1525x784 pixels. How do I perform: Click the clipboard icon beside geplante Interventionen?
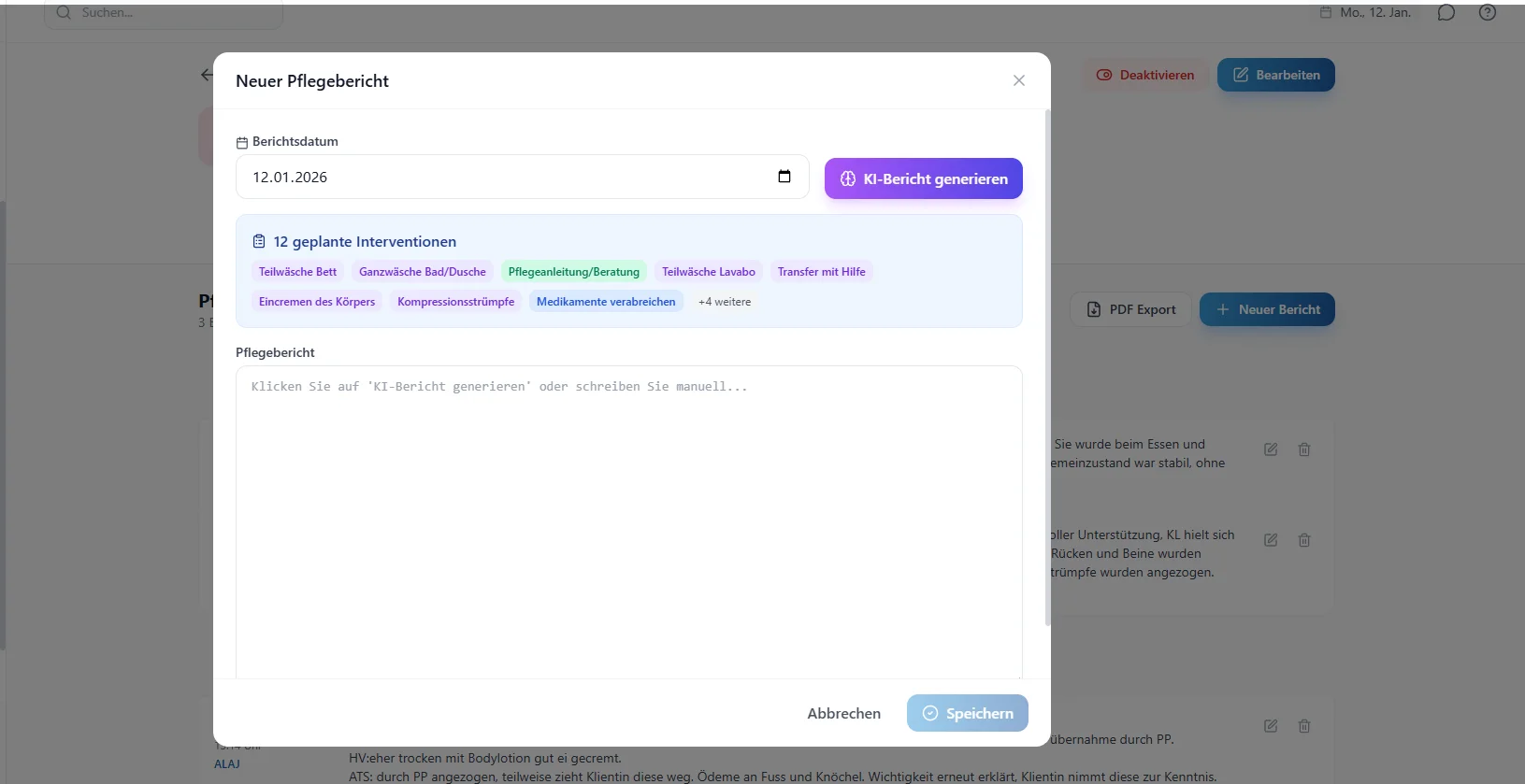(259, 241)
